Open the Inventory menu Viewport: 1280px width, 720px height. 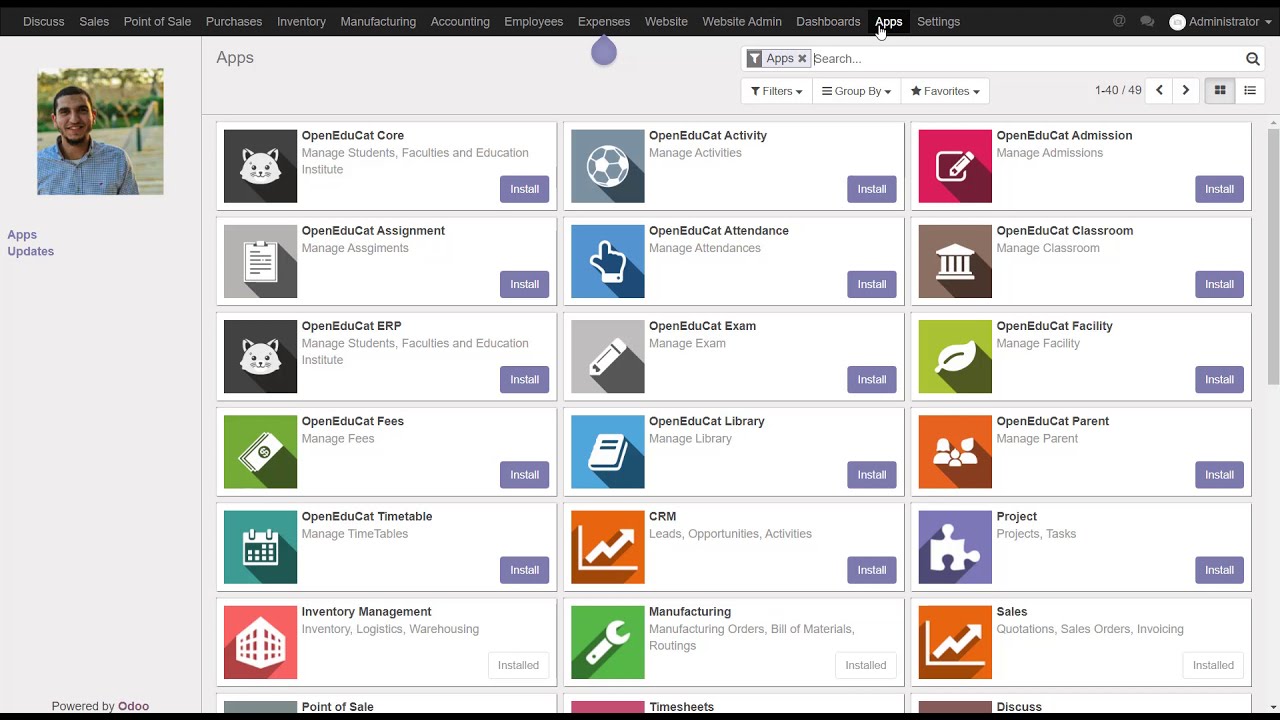301,21
